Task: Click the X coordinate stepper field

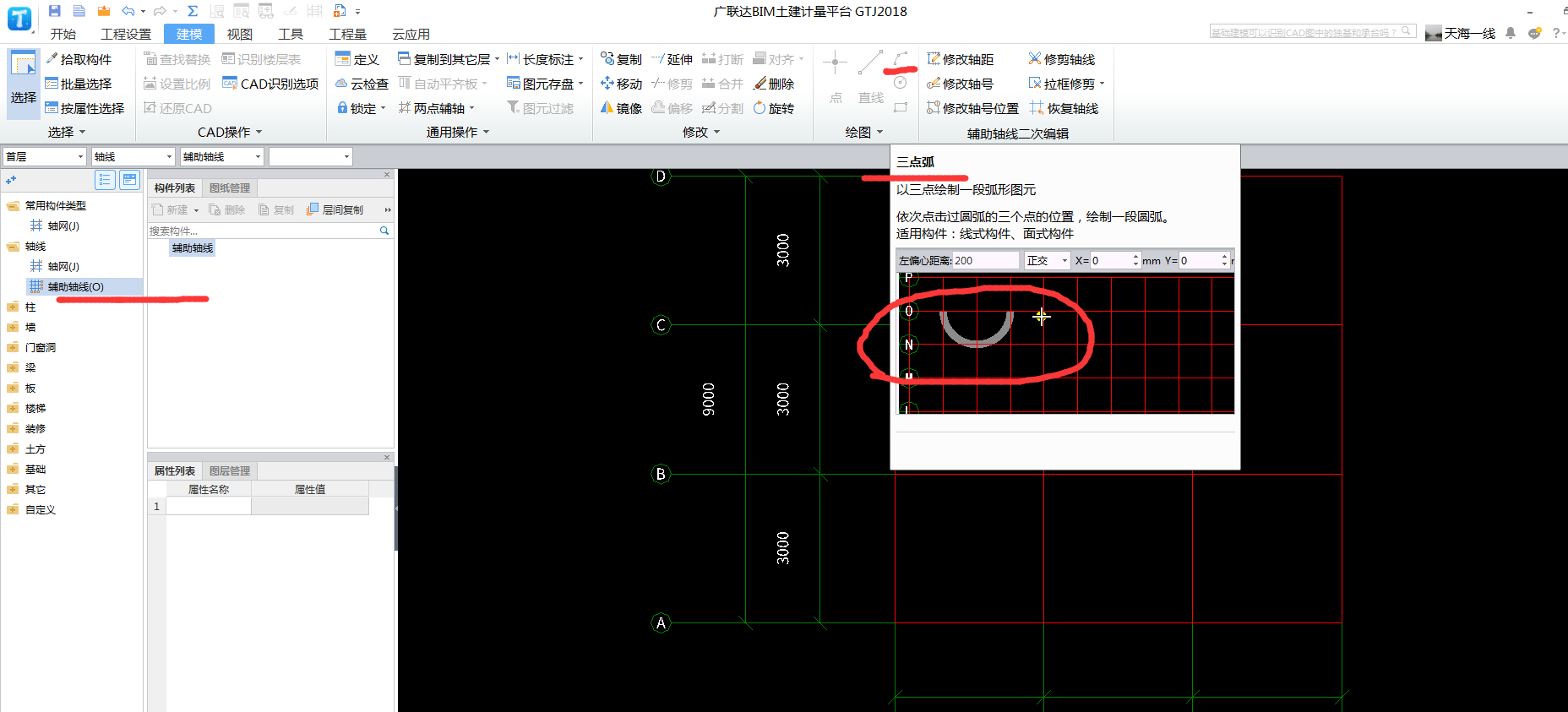Action: pyautogui.click(x=1115, y=261)
